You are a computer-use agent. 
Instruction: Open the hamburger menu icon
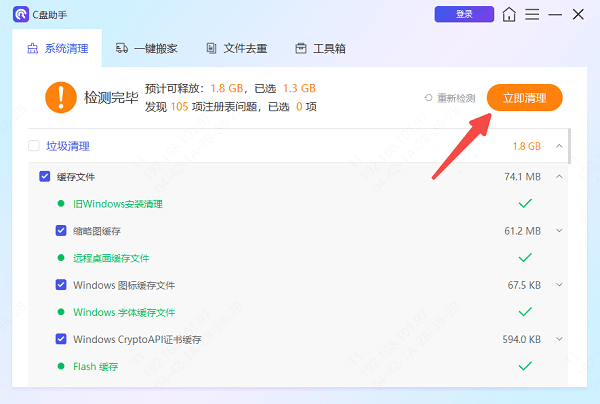coord(532,15)
